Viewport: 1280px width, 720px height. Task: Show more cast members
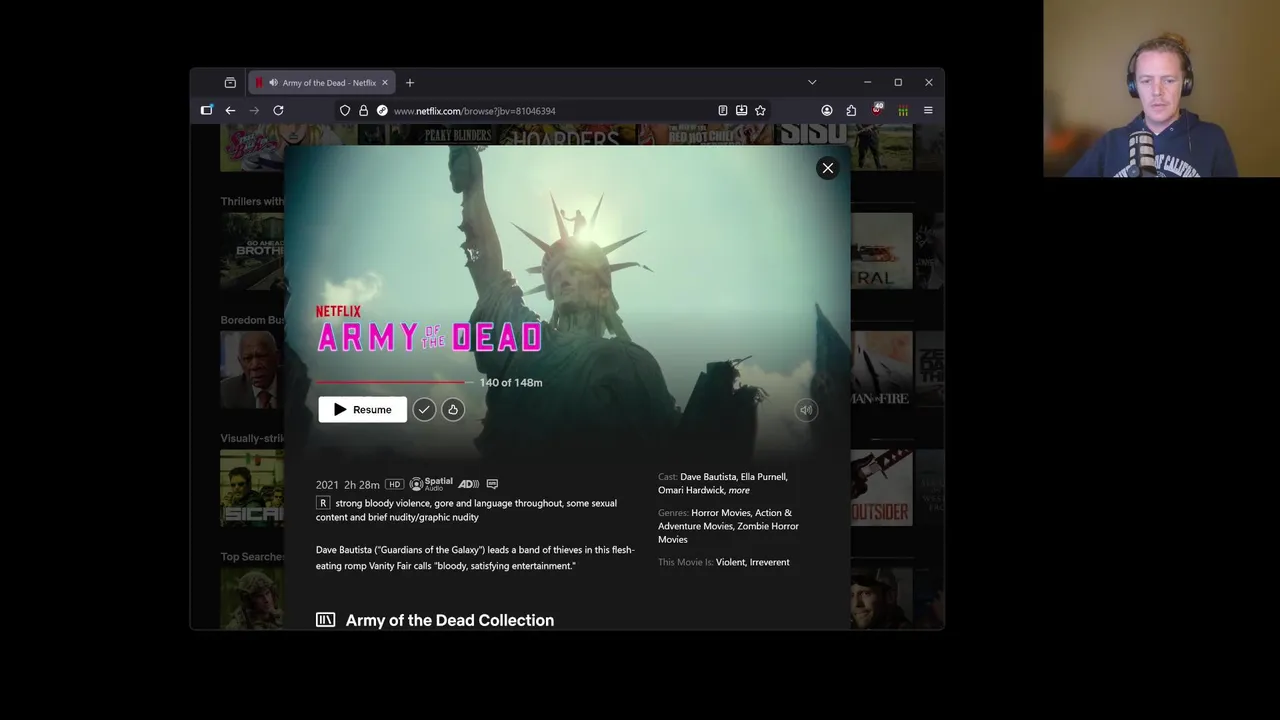pos(739,490)
